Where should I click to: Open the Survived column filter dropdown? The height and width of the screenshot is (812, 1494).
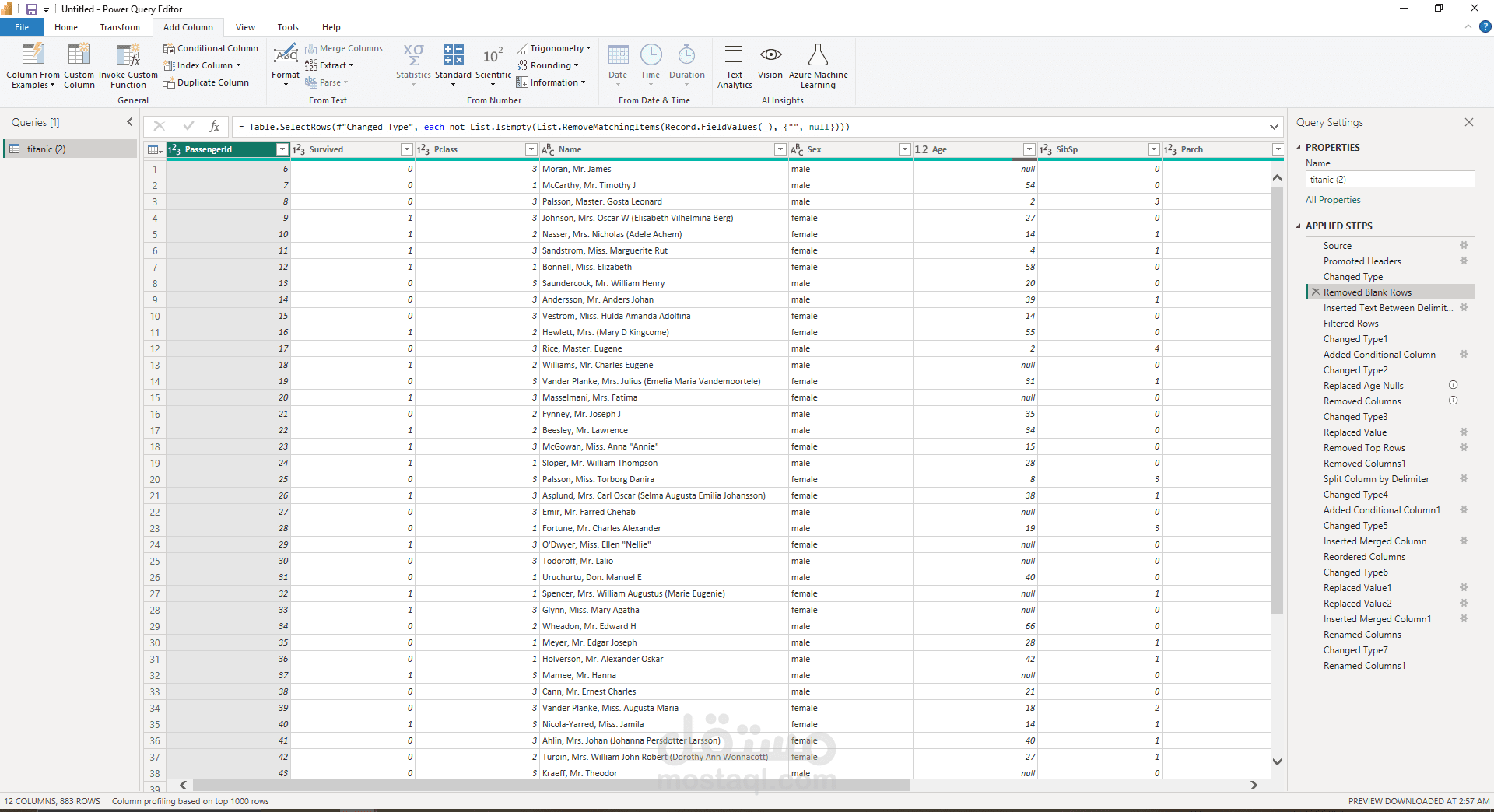[x=406, y=149]
